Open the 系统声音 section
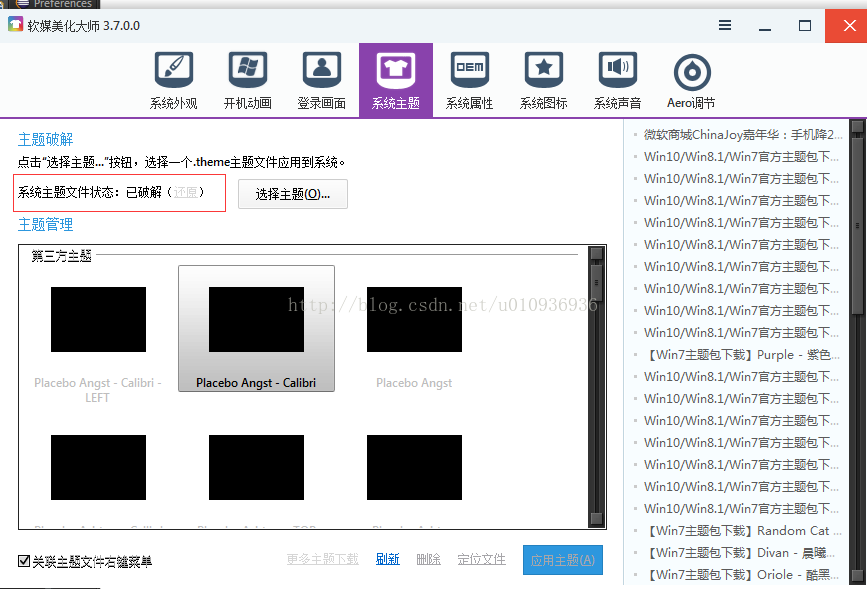Screen dimensions: 867x589 (x=618, y=81)
